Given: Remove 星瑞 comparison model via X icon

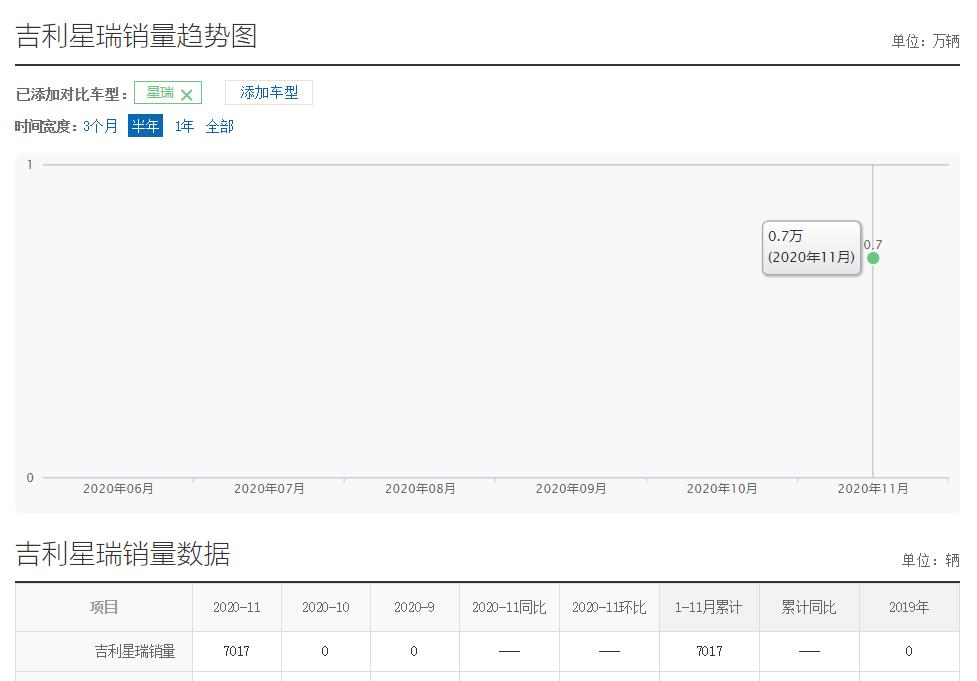Looking at the screenshot, I should click(x=186, y=95).
